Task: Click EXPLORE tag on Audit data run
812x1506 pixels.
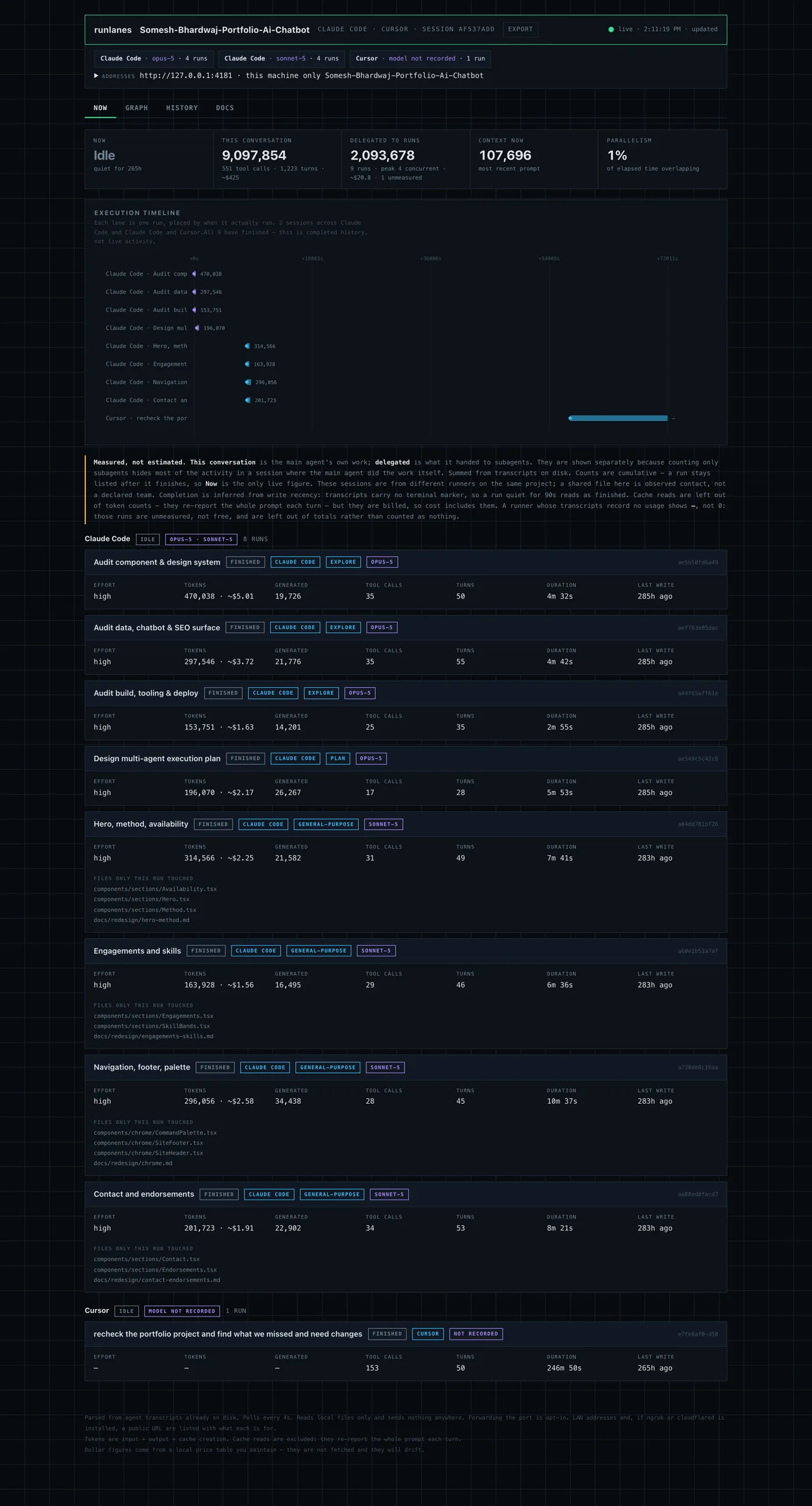Action: [x=343, y=628]
